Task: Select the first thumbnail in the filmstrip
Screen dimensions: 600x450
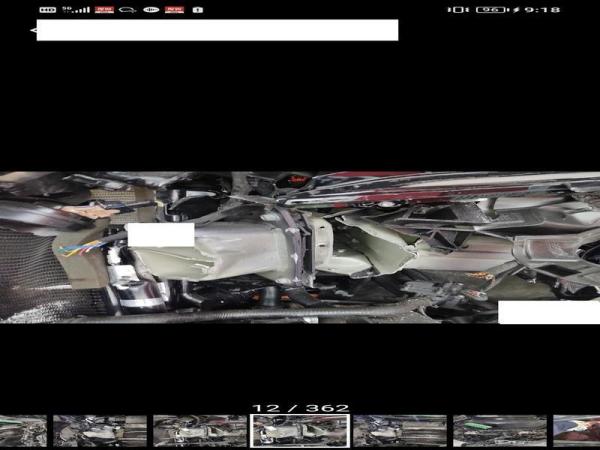Action: click(x=23, y=431)
